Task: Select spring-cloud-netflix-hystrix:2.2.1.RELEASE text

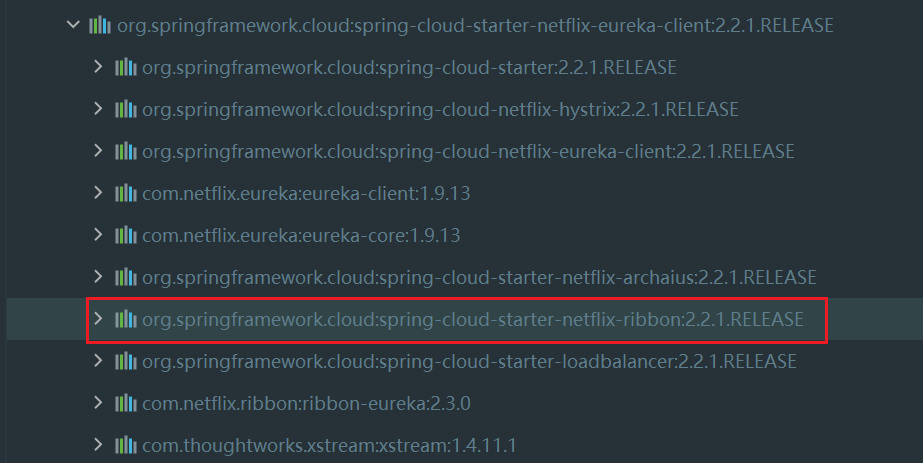Action: [440, 109]
